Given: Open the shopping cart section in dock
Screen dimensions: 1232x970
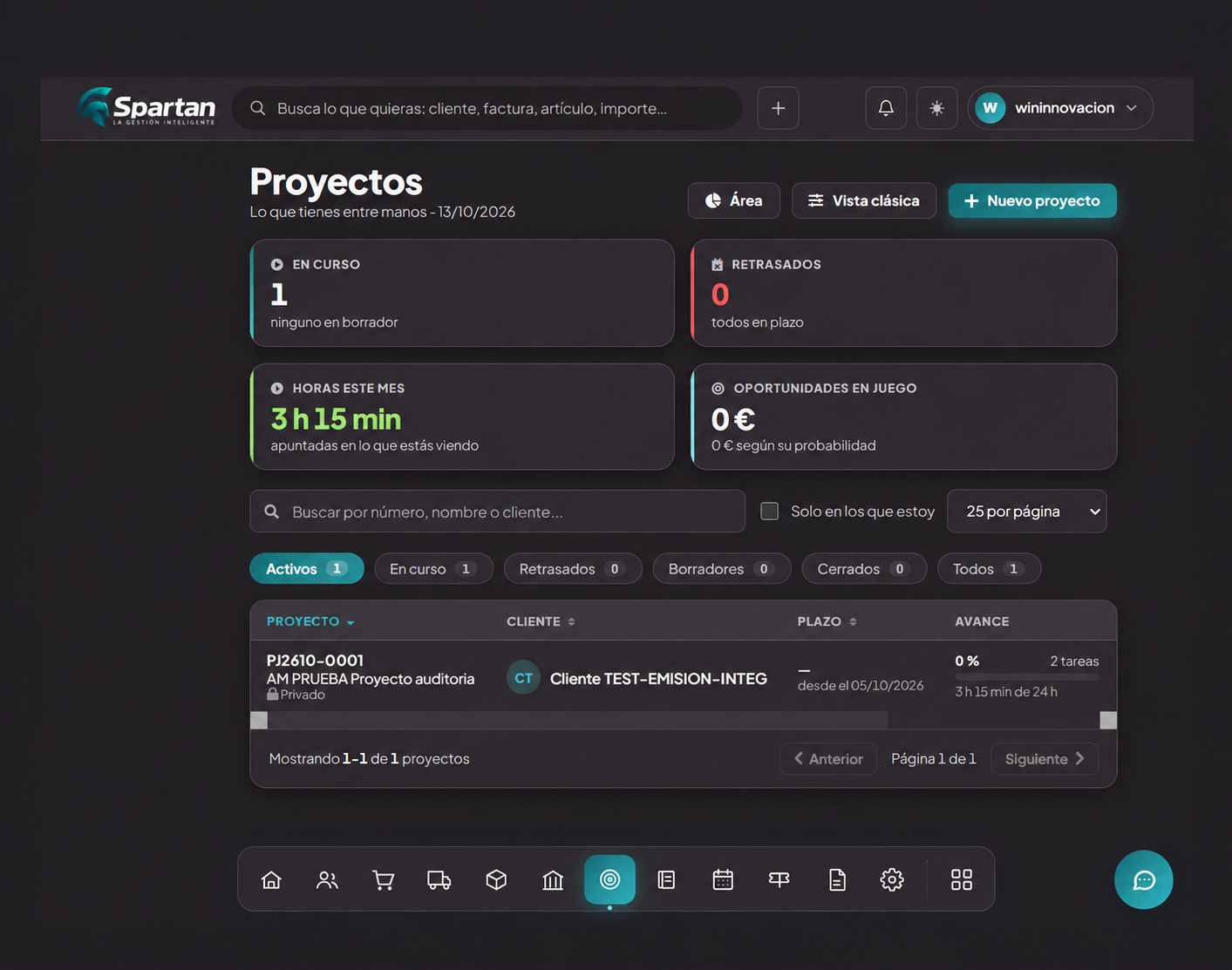Looking at the screenshot, I should [383, 879].
